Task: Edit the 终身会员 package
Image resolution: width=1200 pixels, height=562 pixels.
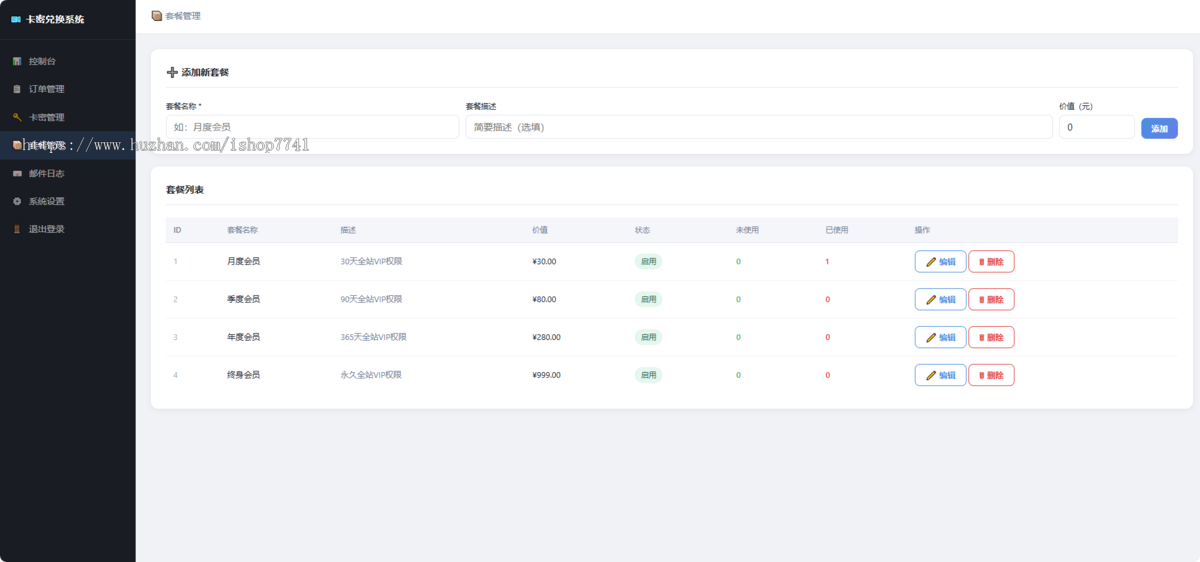Action: [940, 375]
